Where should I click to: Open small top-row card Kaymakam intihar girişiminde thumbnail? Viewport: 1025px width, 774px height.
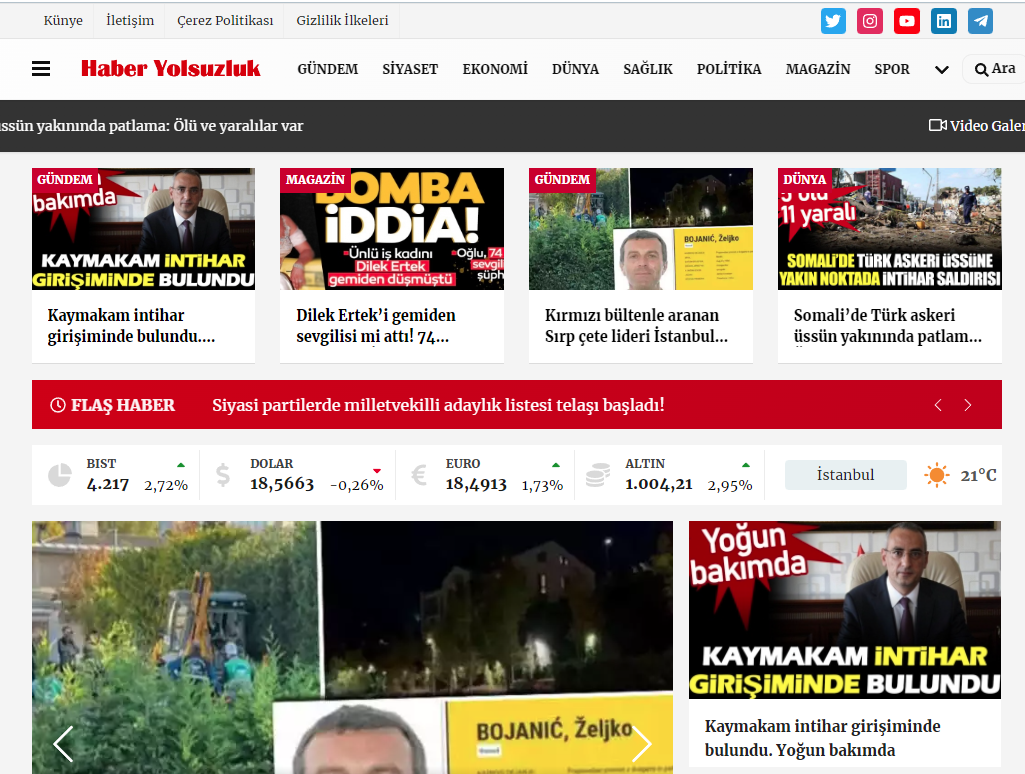143,229
